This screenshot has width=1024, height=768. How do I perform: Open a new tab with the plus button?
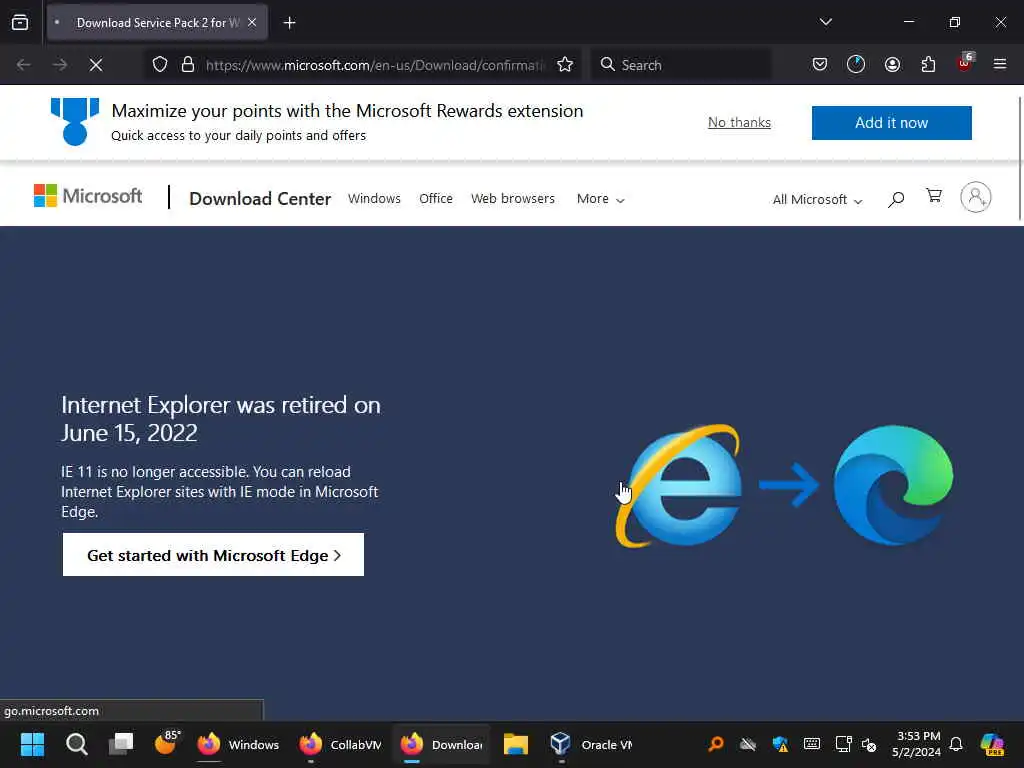[x=289, y=23]
